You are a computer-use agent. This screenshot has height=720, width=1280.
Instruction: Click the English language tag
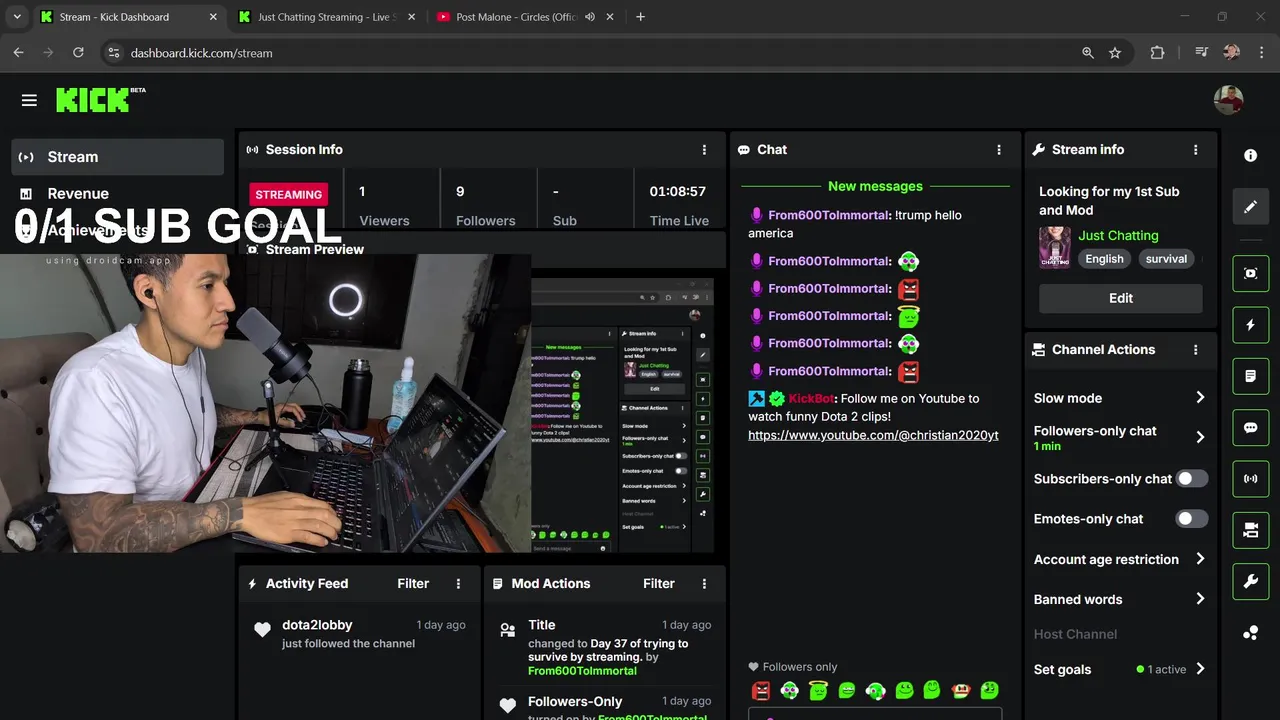point(1104,259)
